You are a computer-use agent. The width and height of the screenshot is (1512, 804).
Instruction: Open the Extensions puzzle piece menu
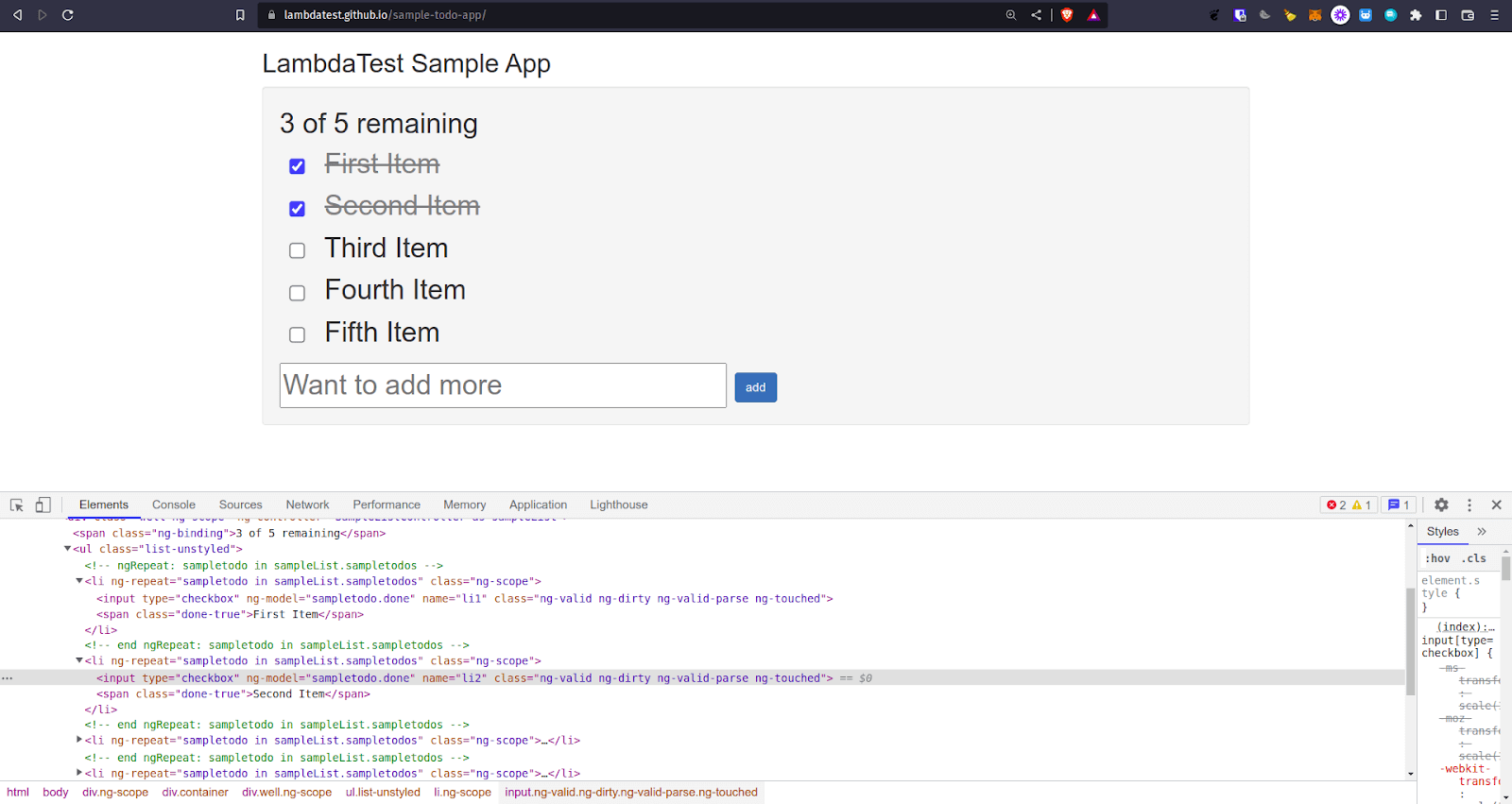[1416, 15]
